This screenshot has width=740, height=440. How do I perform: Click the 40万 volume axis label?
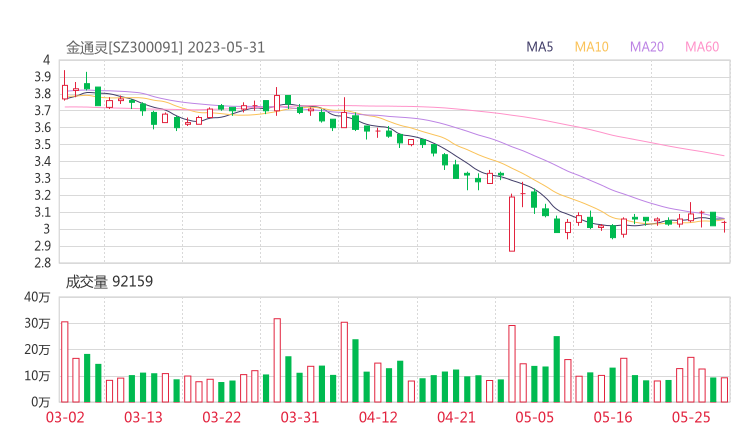point(37,297)
